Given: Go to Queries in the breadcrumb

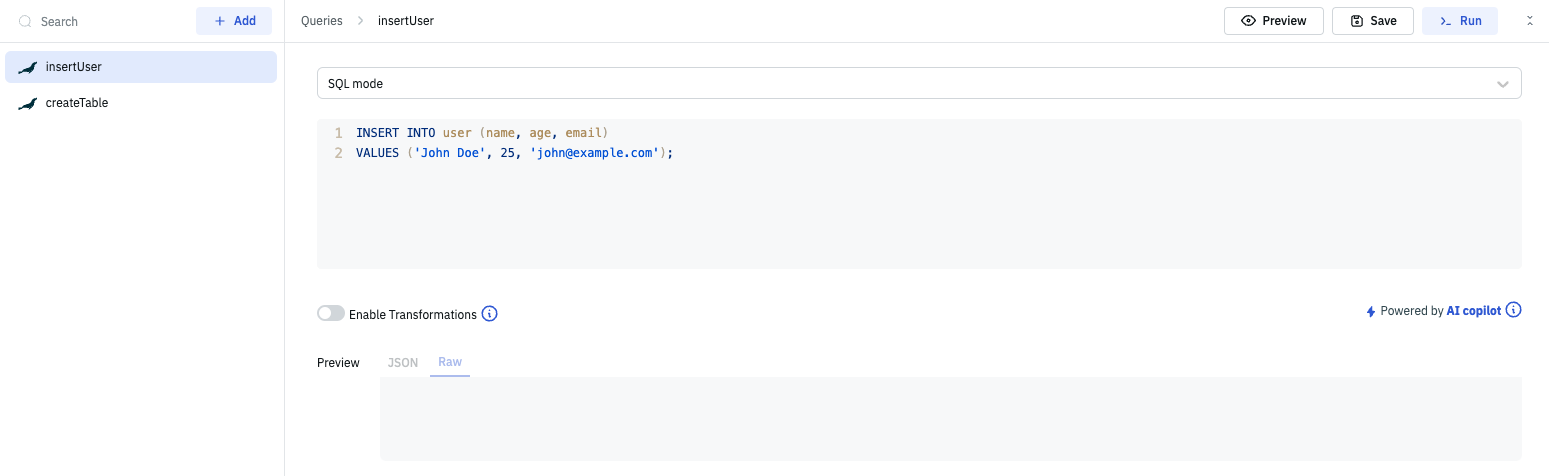Looking at the screenshot, I should pyautogui.click(x=321, y=21).
